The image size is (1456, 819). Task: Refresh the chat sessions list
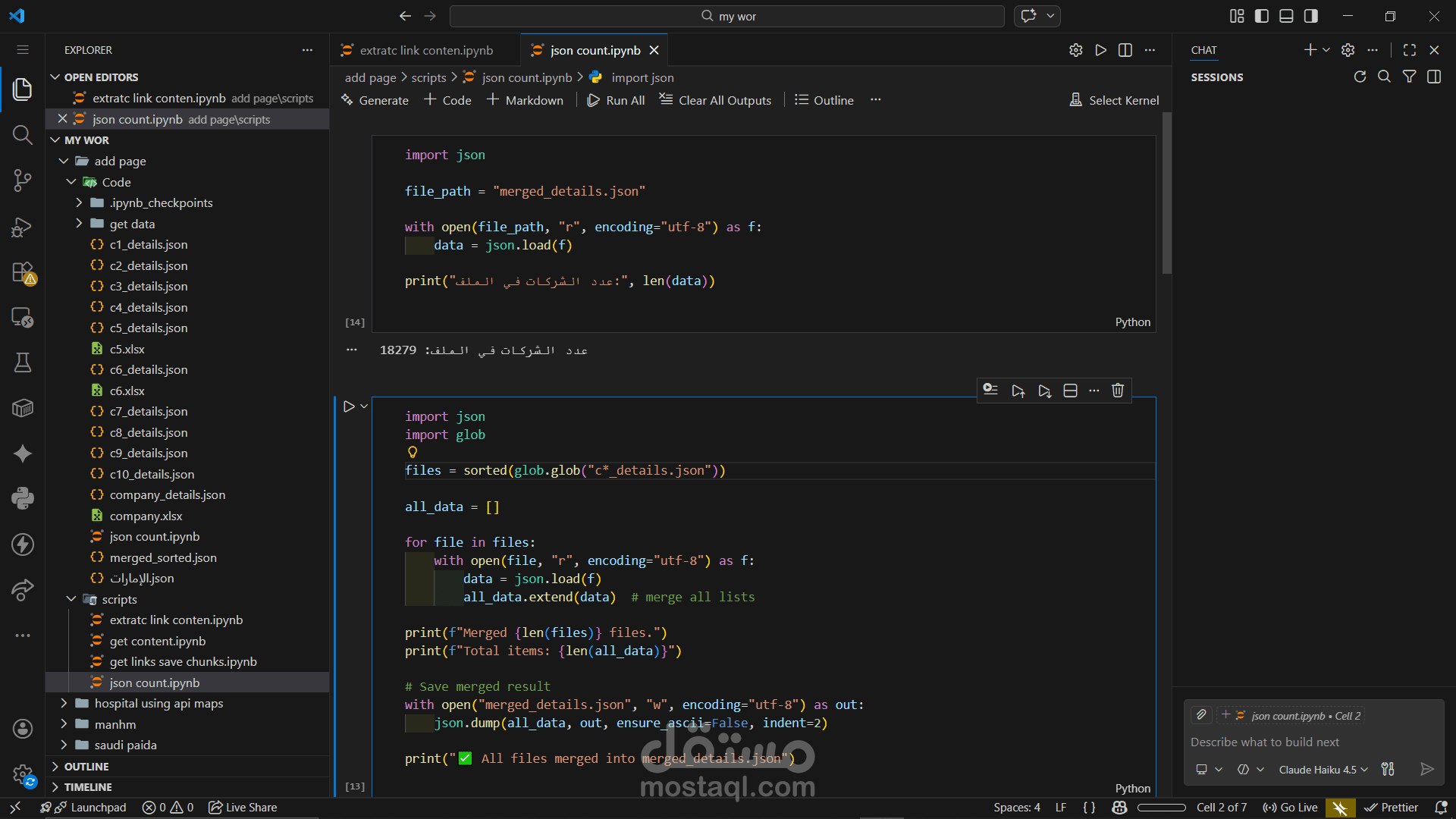tap(1360, 77)
